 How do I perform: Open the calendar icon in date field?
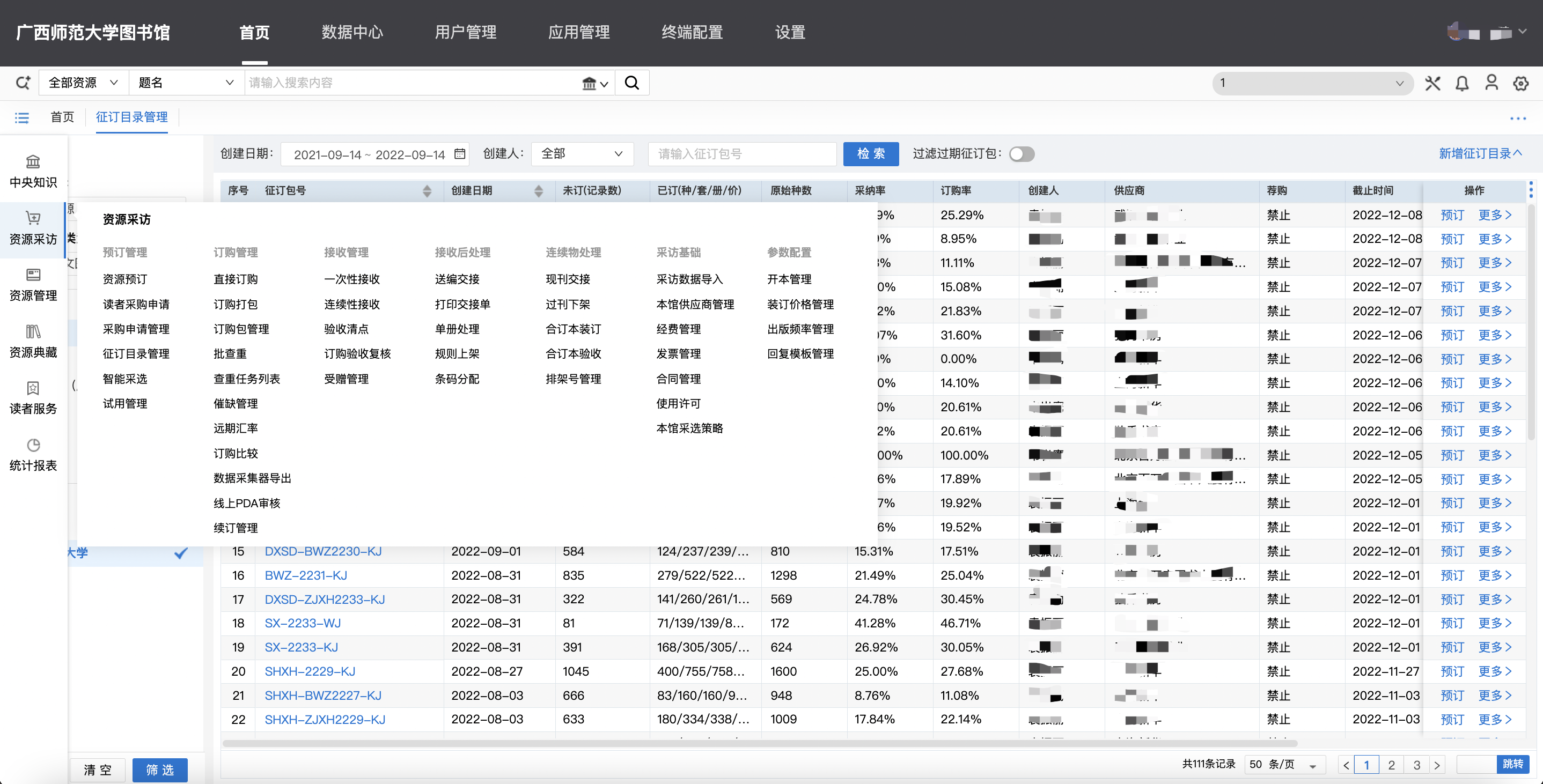pos(459,154)
